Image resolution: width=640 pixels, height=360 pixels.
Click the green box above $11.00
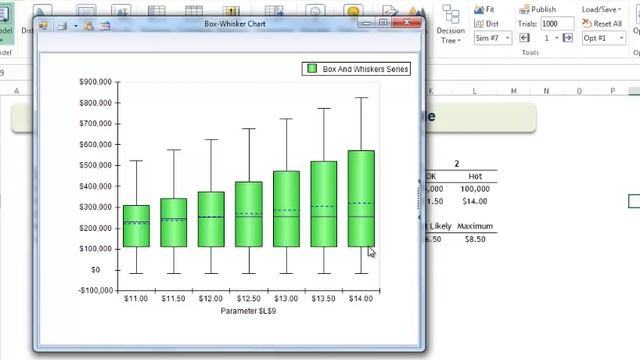(136, 226)
